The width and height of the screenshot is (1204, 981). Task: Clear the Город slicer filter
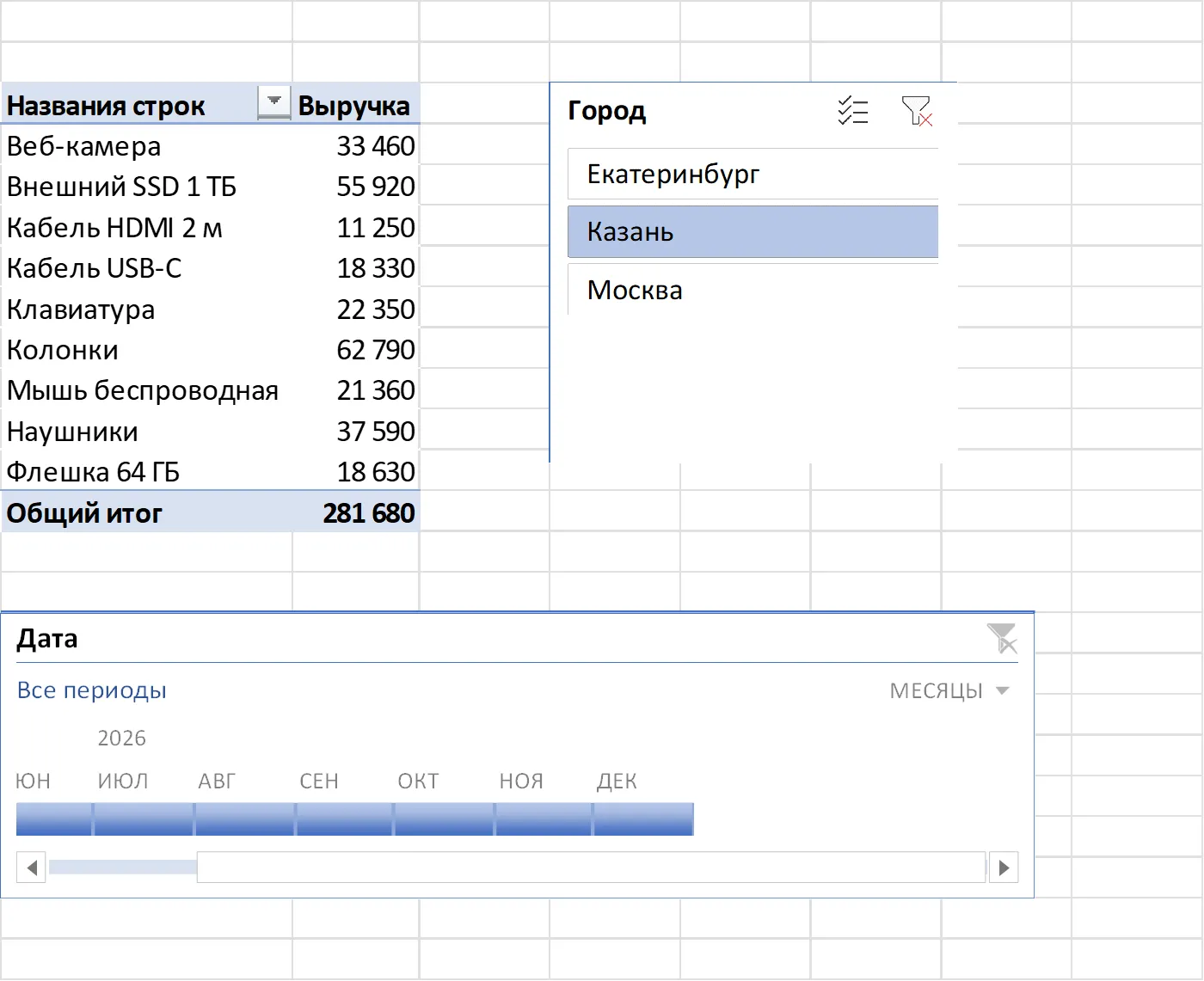[917, 111]
